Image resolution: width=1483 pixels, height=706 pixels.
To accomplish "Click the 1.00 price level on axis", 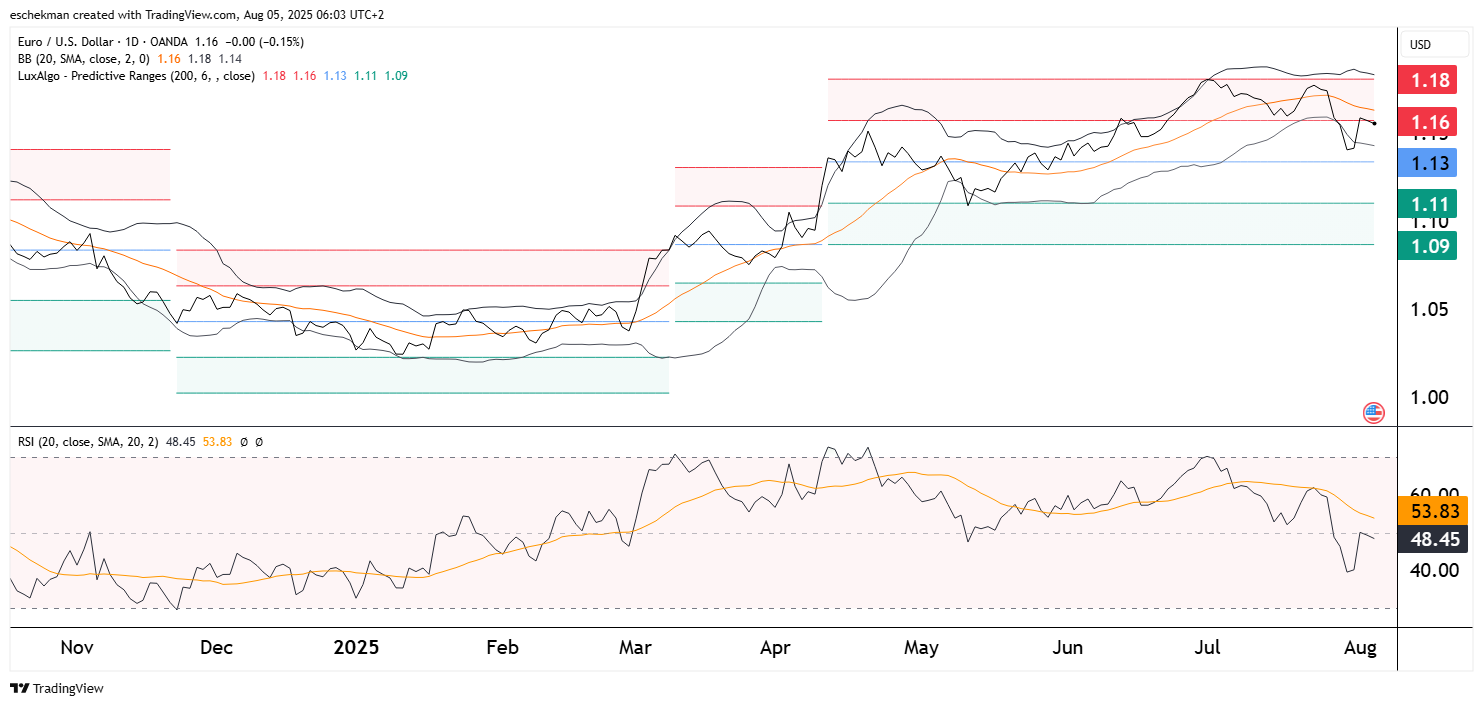I will click(1431, 397).
